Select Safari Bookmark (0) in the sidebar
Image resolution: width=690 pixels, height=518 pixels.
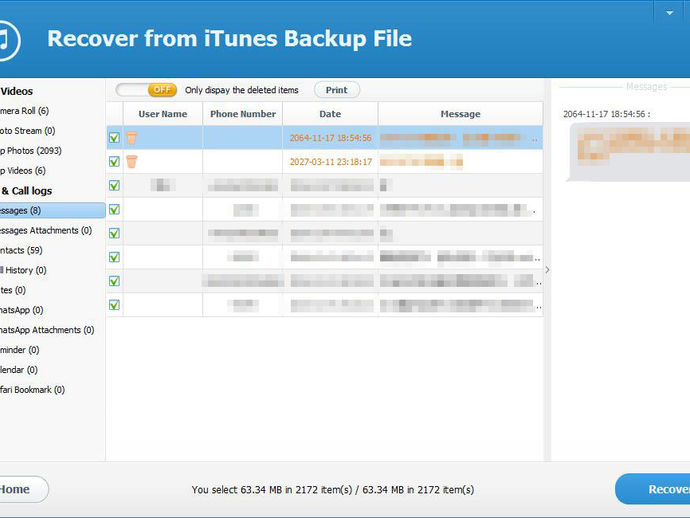click(x=32, y=389)
